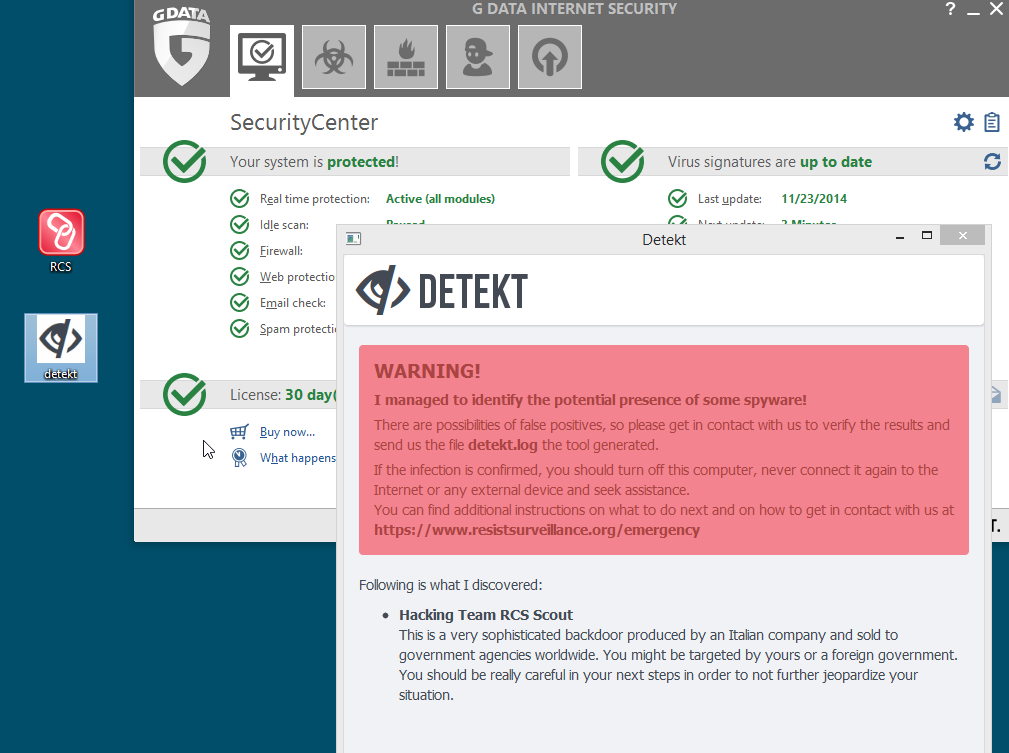Open the Parental controls tab

(478, 57)
